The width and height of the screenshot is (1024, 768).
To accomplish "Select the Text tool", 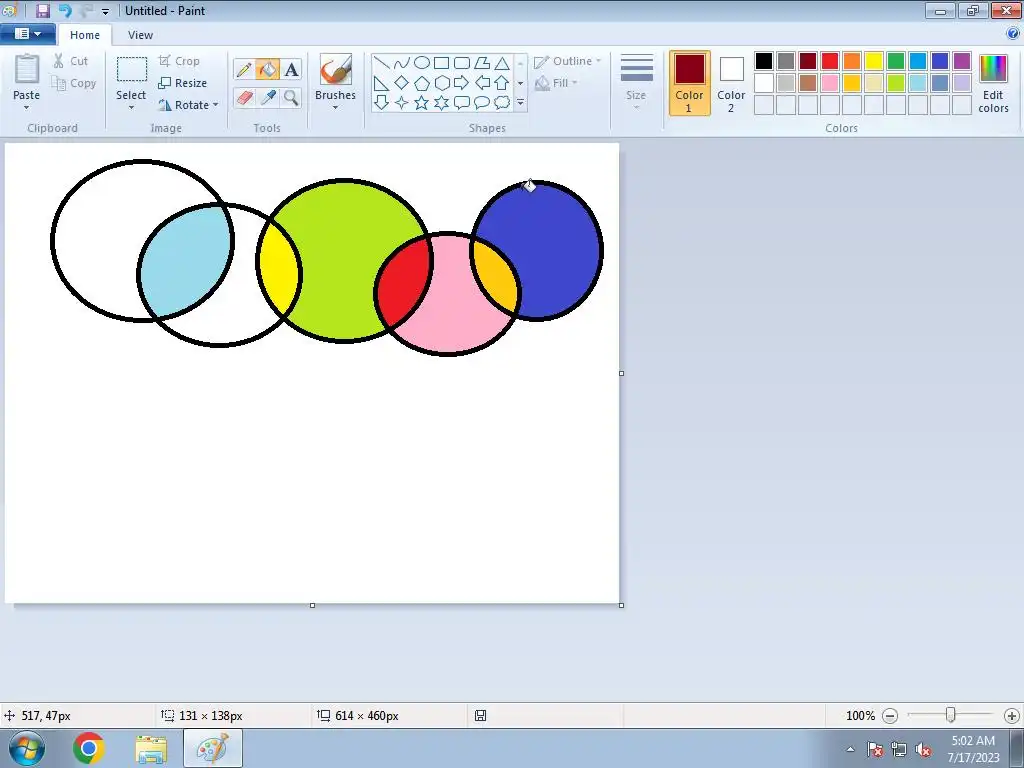I will click(x=291, y=69).
